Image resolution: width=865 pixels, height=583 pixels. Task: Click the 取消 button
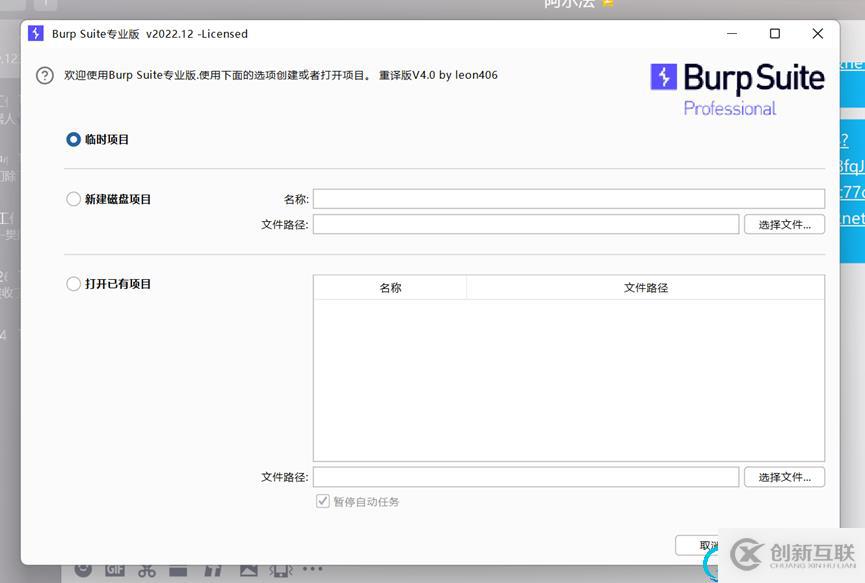point(697,545)
